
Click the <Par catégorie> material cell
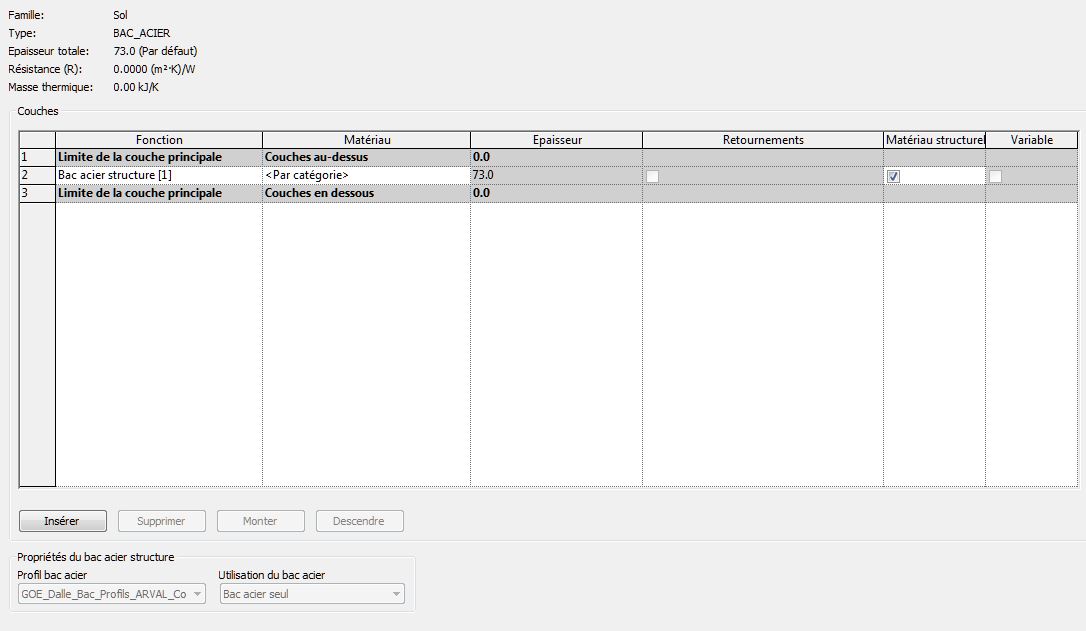(x=366, y=175)
